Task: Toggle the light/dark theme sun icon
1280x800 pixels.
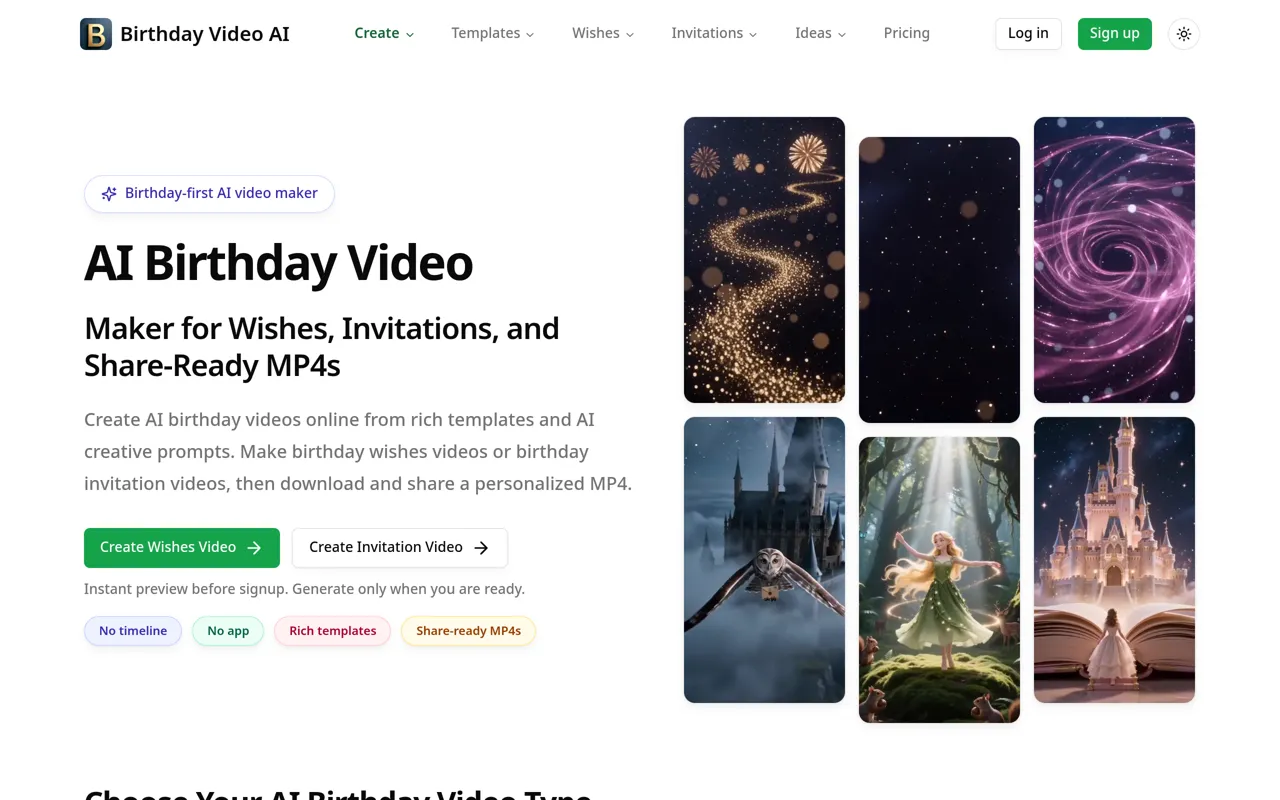Action: point(1184,34)
